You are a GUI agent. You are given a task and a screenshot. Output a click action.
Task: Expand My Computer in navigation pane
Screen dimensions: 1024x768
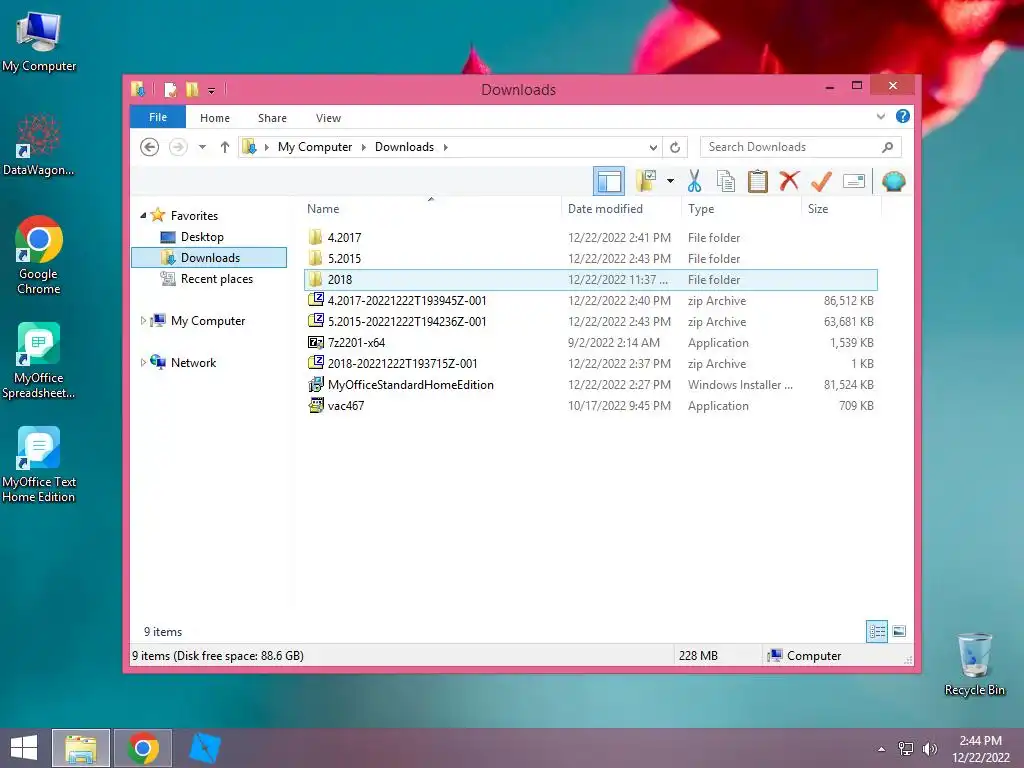pyautogui.click(x=143, y=320)
